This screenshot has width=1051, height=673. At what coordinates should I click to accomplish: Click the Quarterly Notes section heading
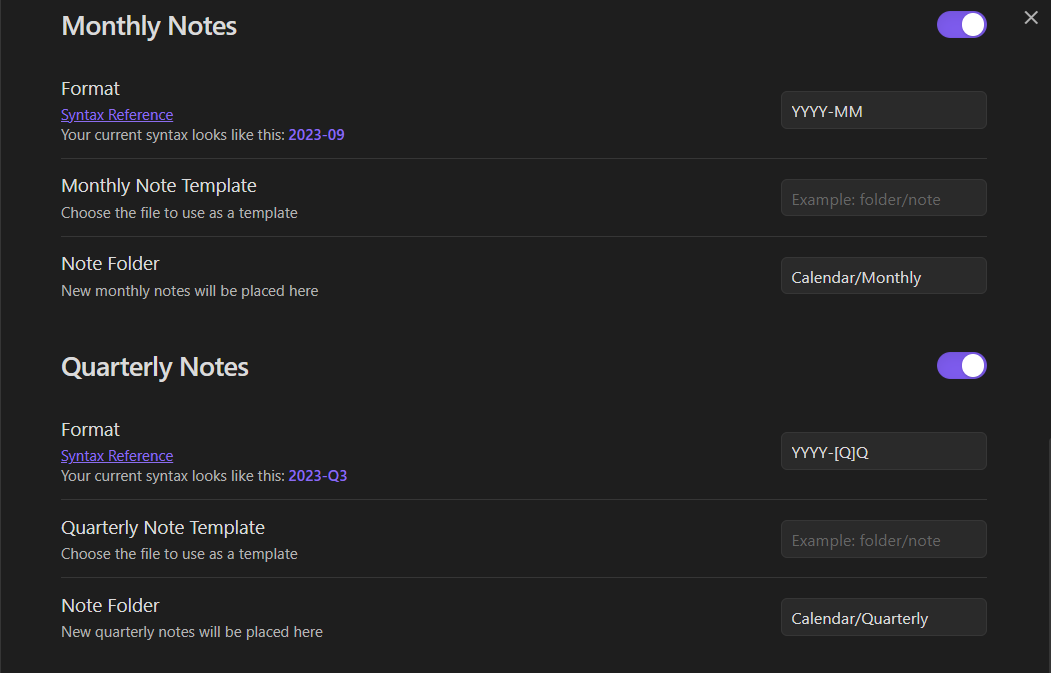point(155,367)
